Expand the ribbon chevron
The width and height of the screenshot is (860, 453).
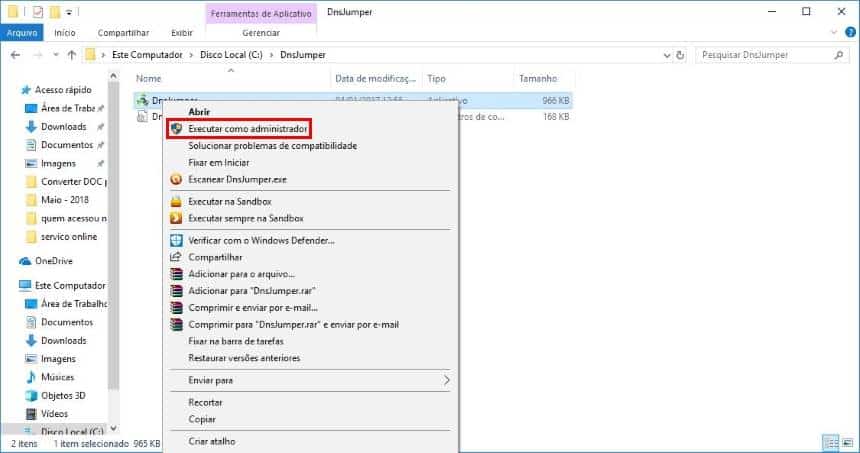(834, 32)
